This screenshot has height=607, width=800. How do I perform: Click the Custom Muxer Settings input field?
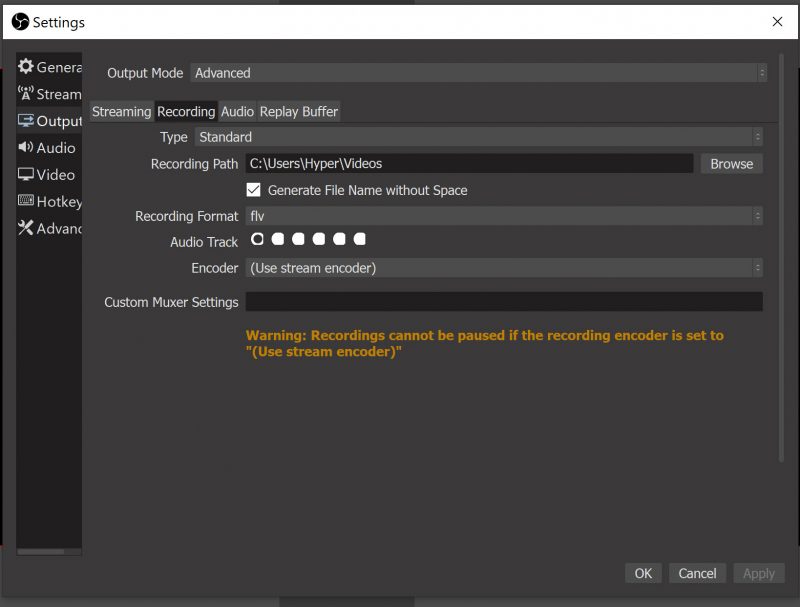[x=504, y=302]
